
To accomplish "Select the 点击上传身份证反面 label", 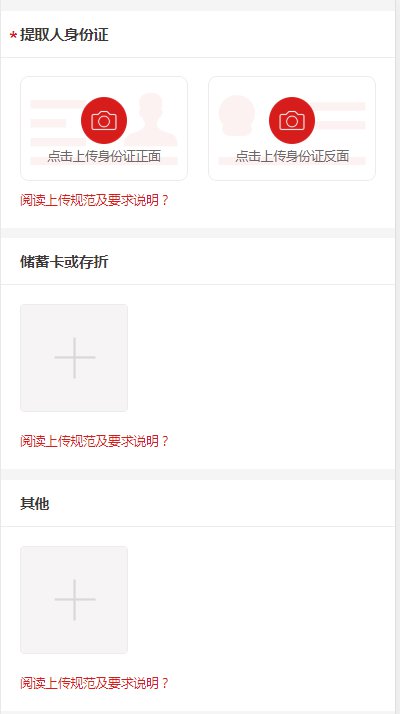I will (292, 156).
